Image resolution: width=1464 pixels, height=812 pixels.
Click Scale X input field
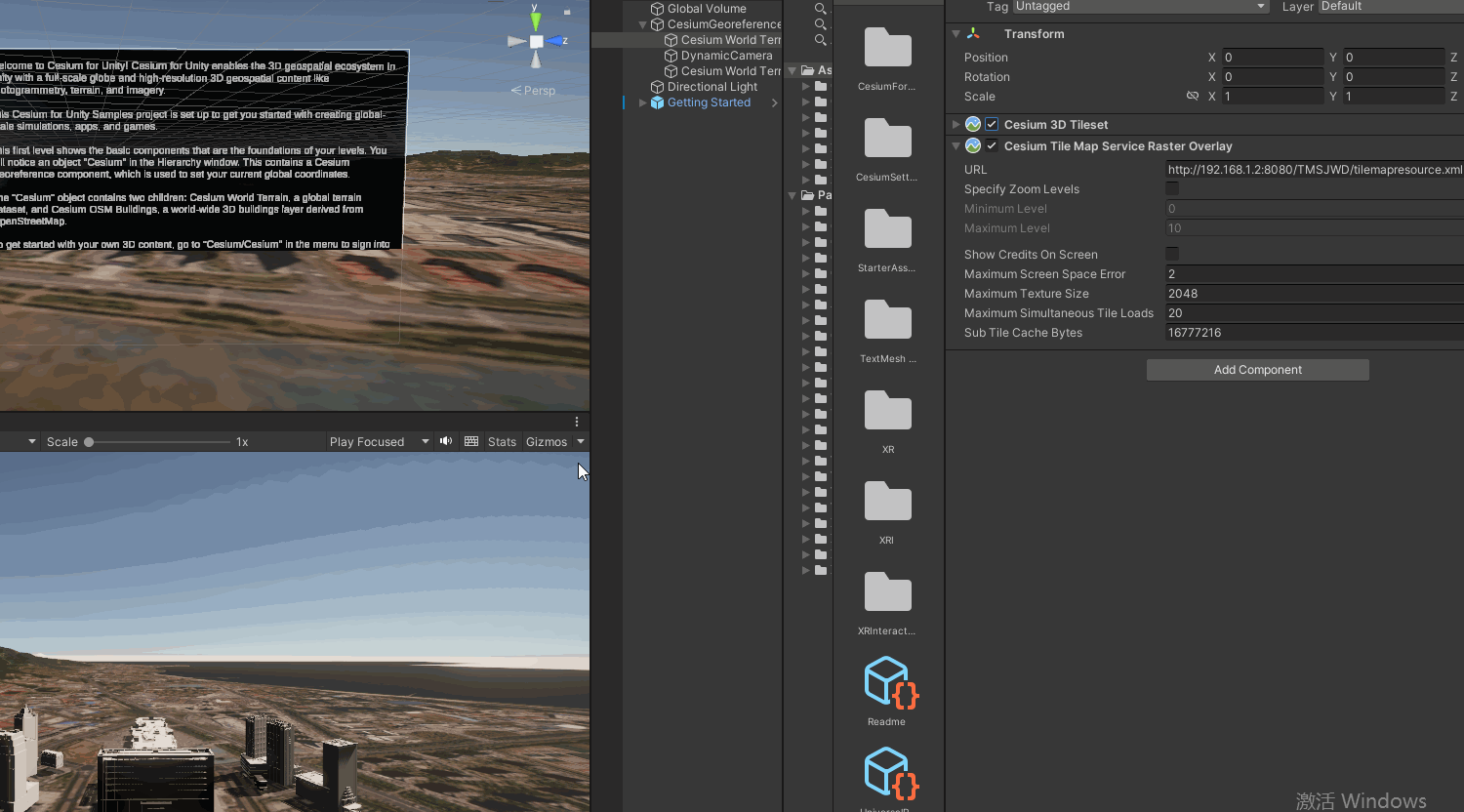(1274, 97)
